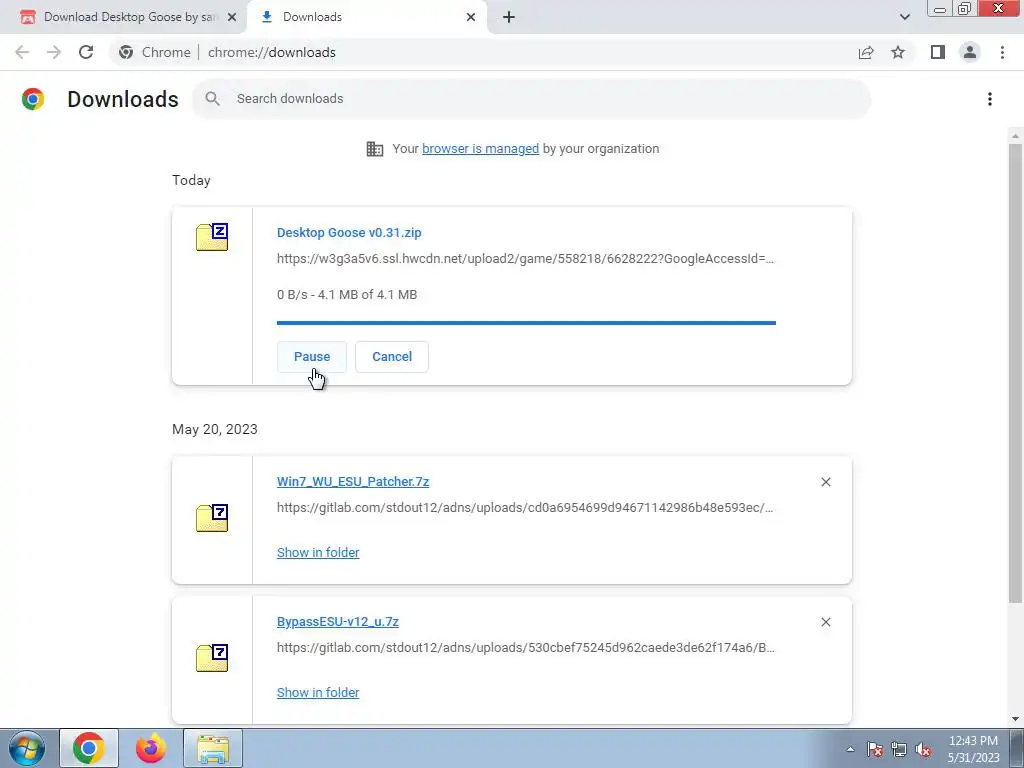Viewport: 1024px width, 768px height.
Task: Open the Windows Start menu
Action: [x=26, y=748]
